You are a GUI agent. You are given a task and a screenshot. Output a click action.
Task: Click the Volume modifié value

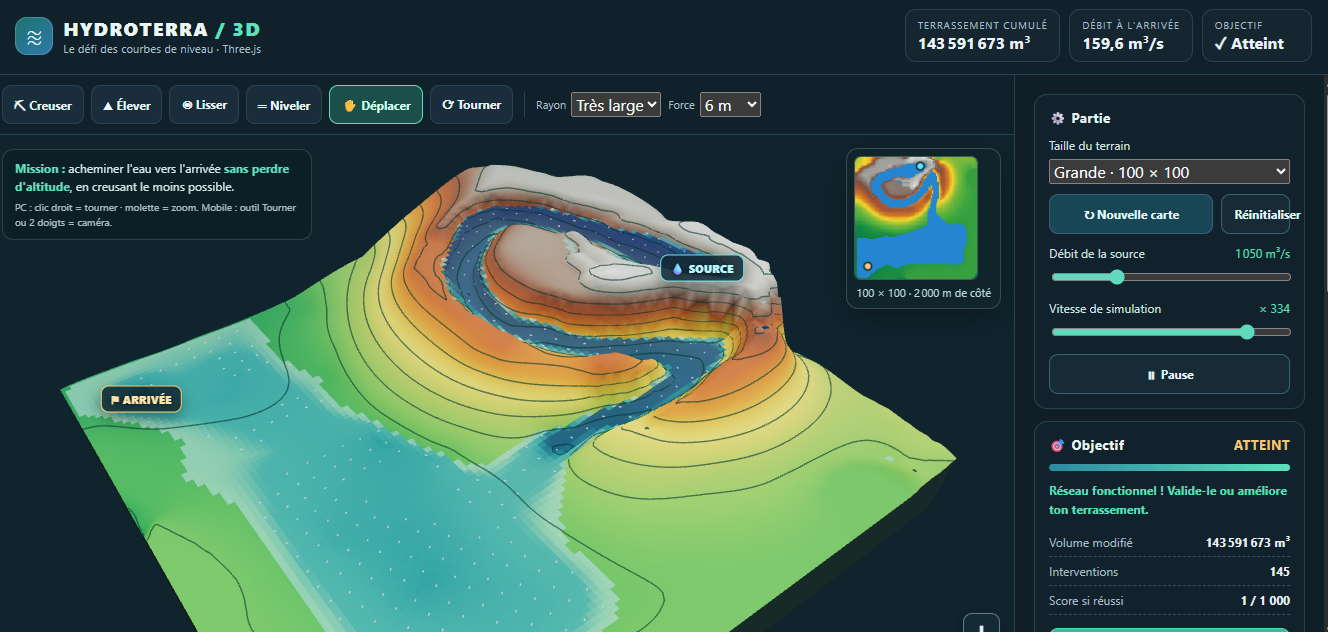click(x=1248, y=542)
